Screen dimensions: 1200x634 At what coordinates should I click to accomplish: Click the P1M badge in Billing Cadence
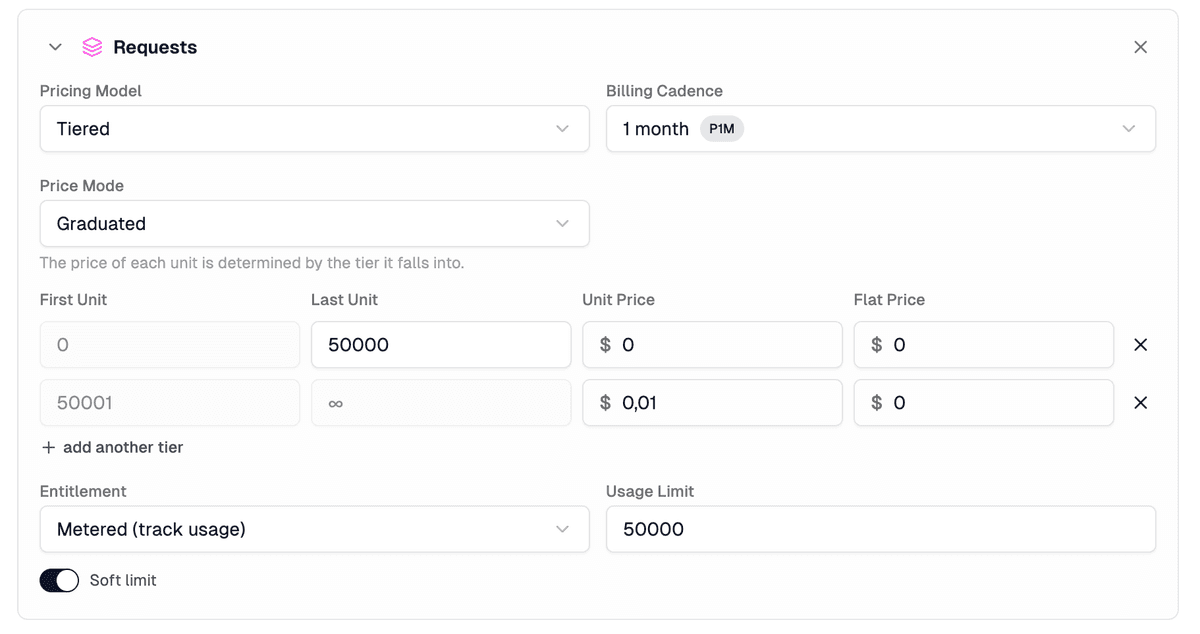click(x=721, y=128)
